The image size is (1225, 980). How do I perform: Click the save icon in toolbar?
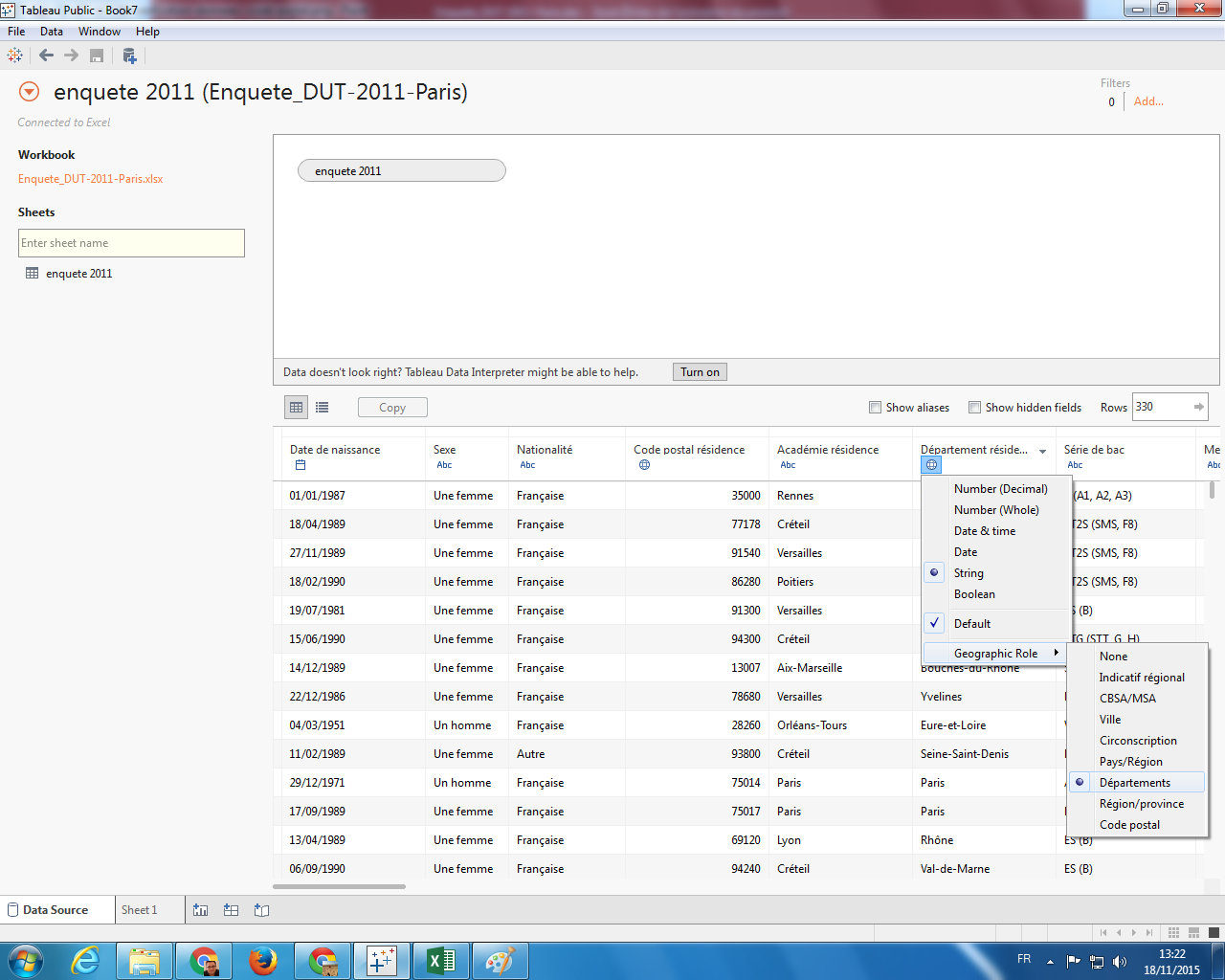point(97,56)
